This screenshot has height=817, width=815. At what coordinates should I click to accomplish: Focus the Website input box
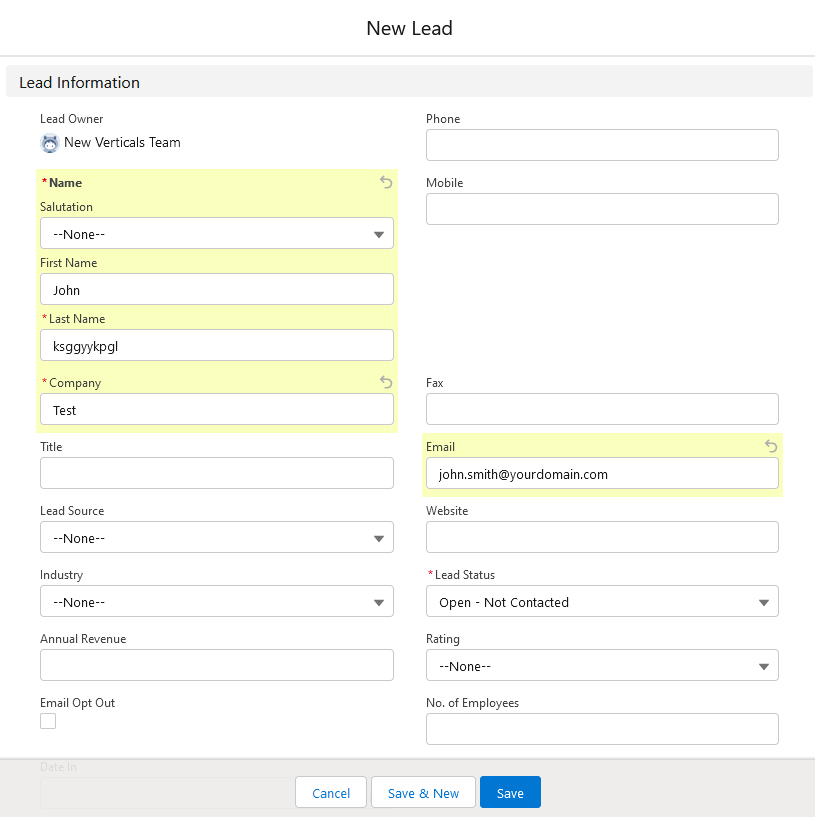coord(602,537)
